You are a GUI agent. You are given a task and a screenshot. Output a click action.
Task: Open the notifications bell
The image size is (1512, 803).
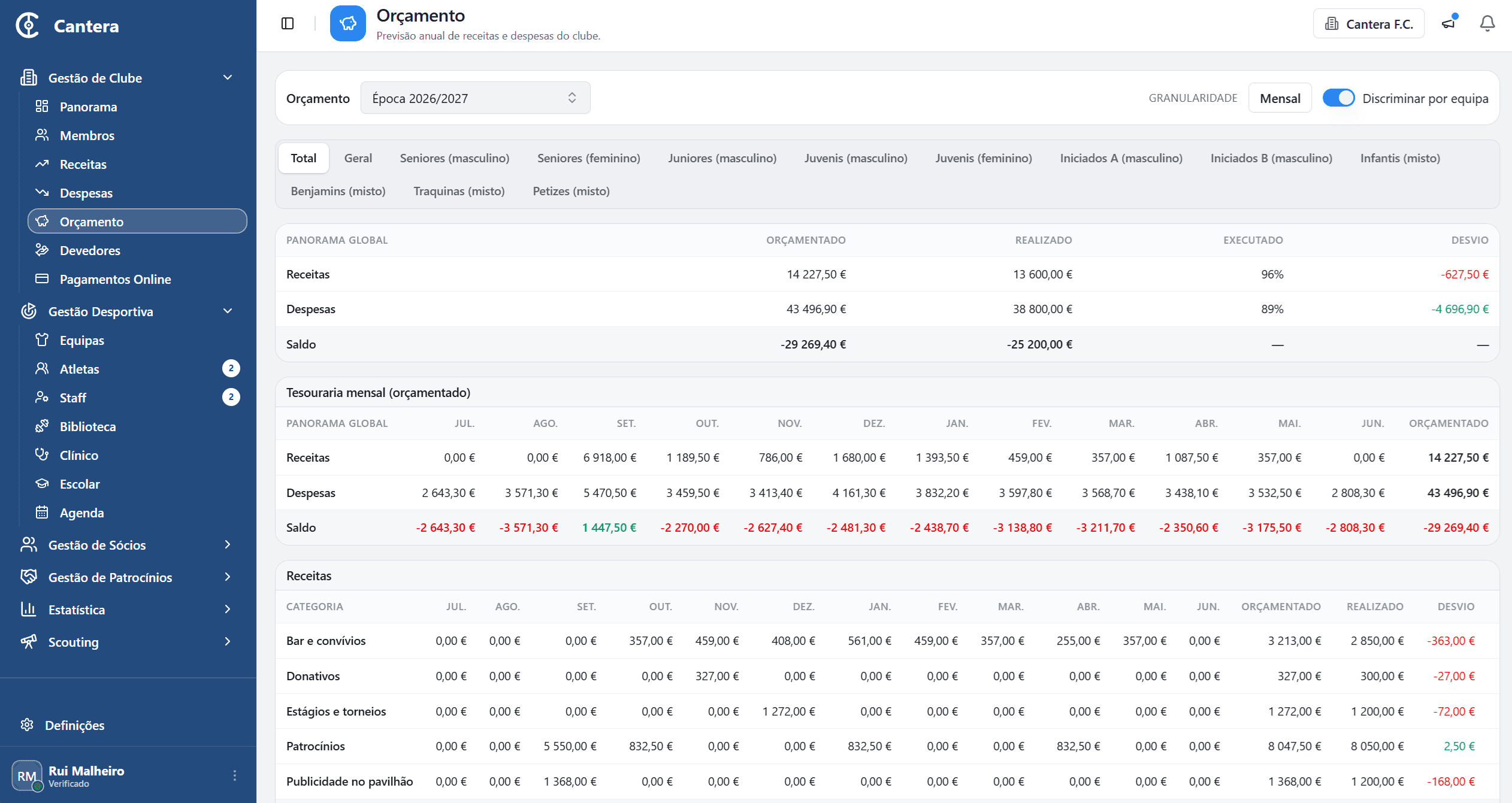[1487, 23]
